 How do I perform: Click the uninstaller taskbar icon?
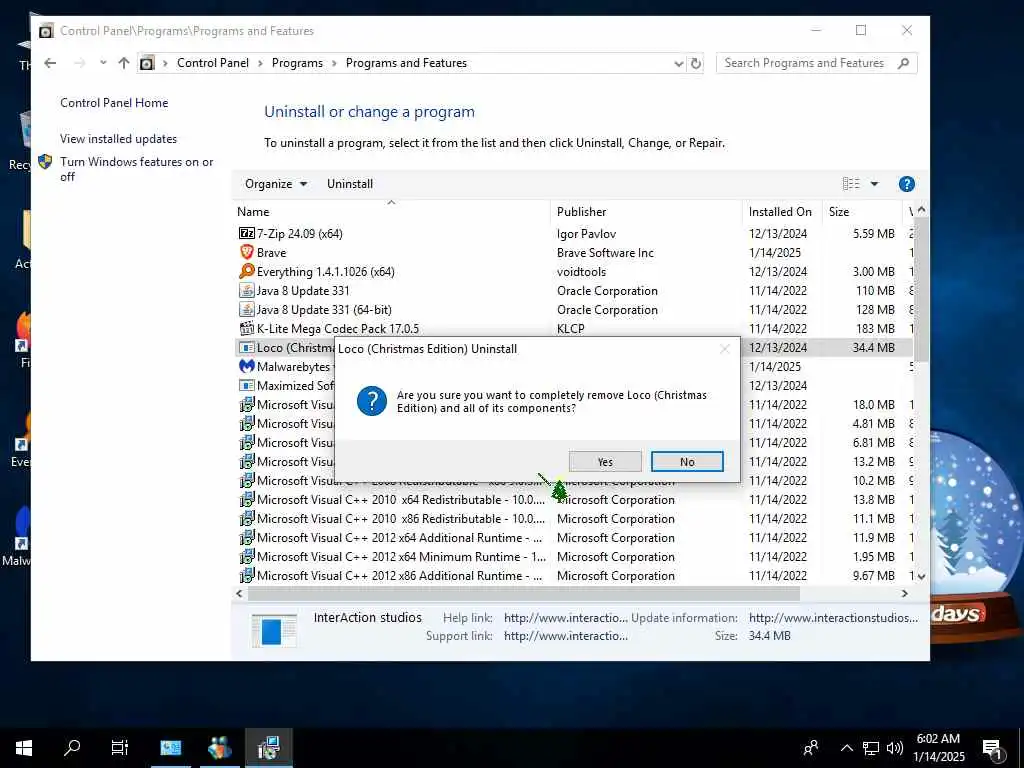(x=268, y=748)
